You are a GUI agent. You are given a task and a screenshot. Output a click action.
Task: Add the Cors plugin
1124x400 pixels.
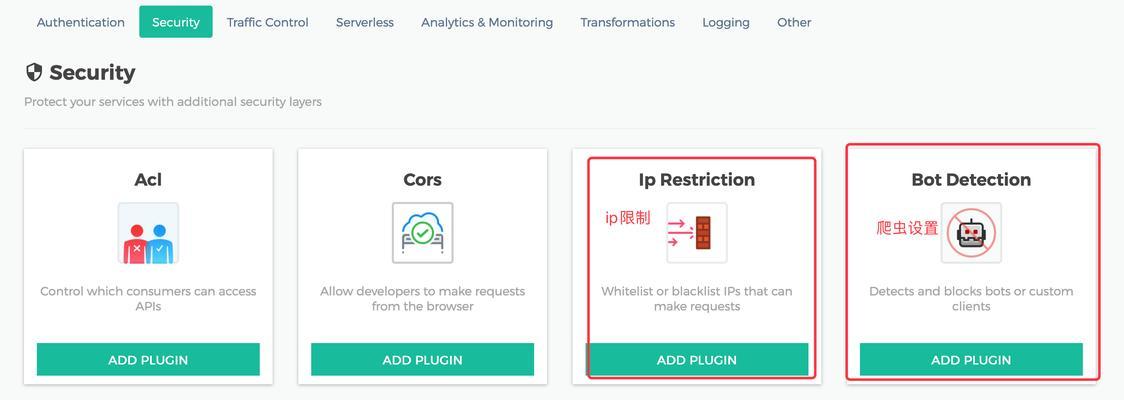[x=422, y=360]
